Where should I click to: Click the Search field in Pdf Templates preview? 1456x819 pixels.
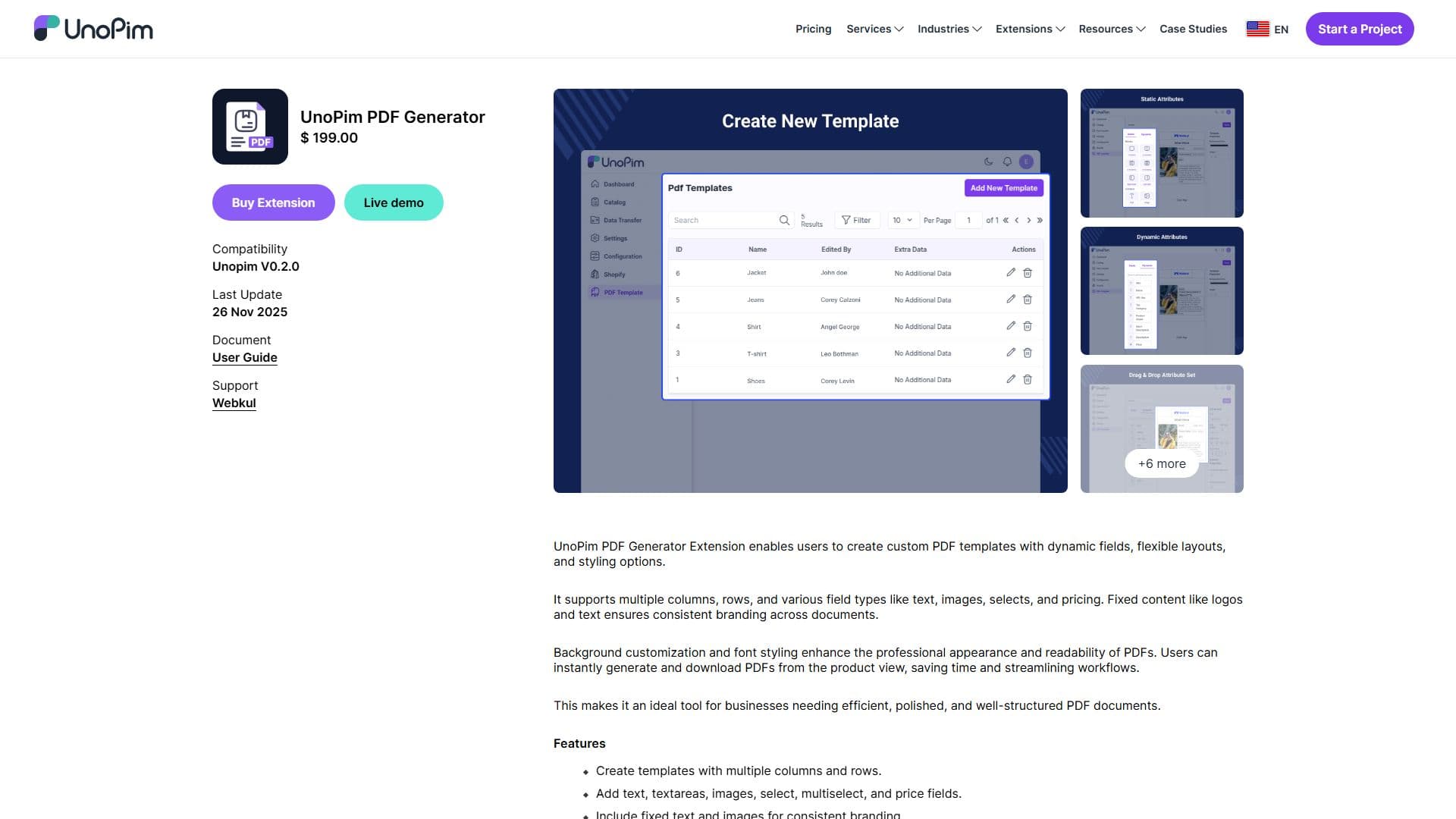click(x=731, y=220)
